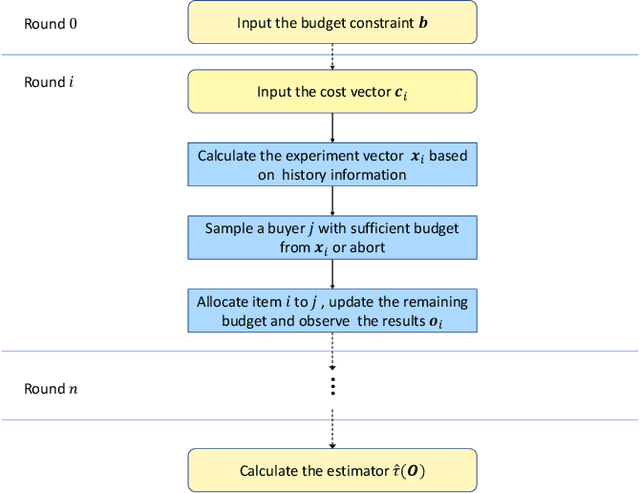640x493 pixels.
Task: Click the 'Calculate the experiment vector' step
Action: [332, 165]
